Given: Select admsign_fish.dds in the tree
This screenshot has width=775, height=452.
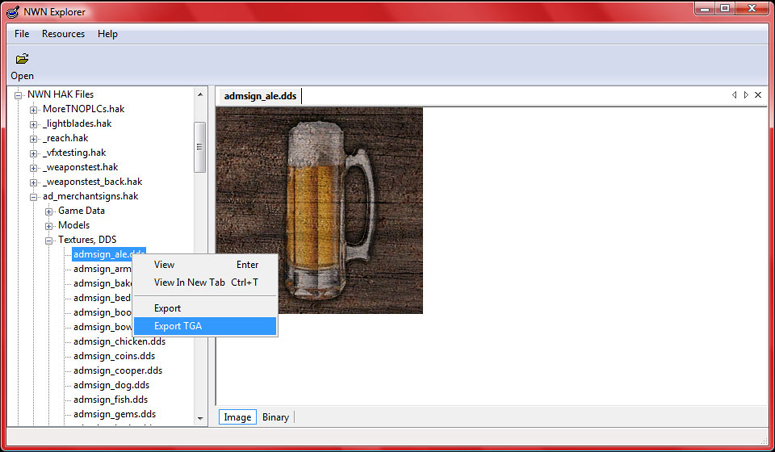Looking at the screenshot, I should [110, 399].
